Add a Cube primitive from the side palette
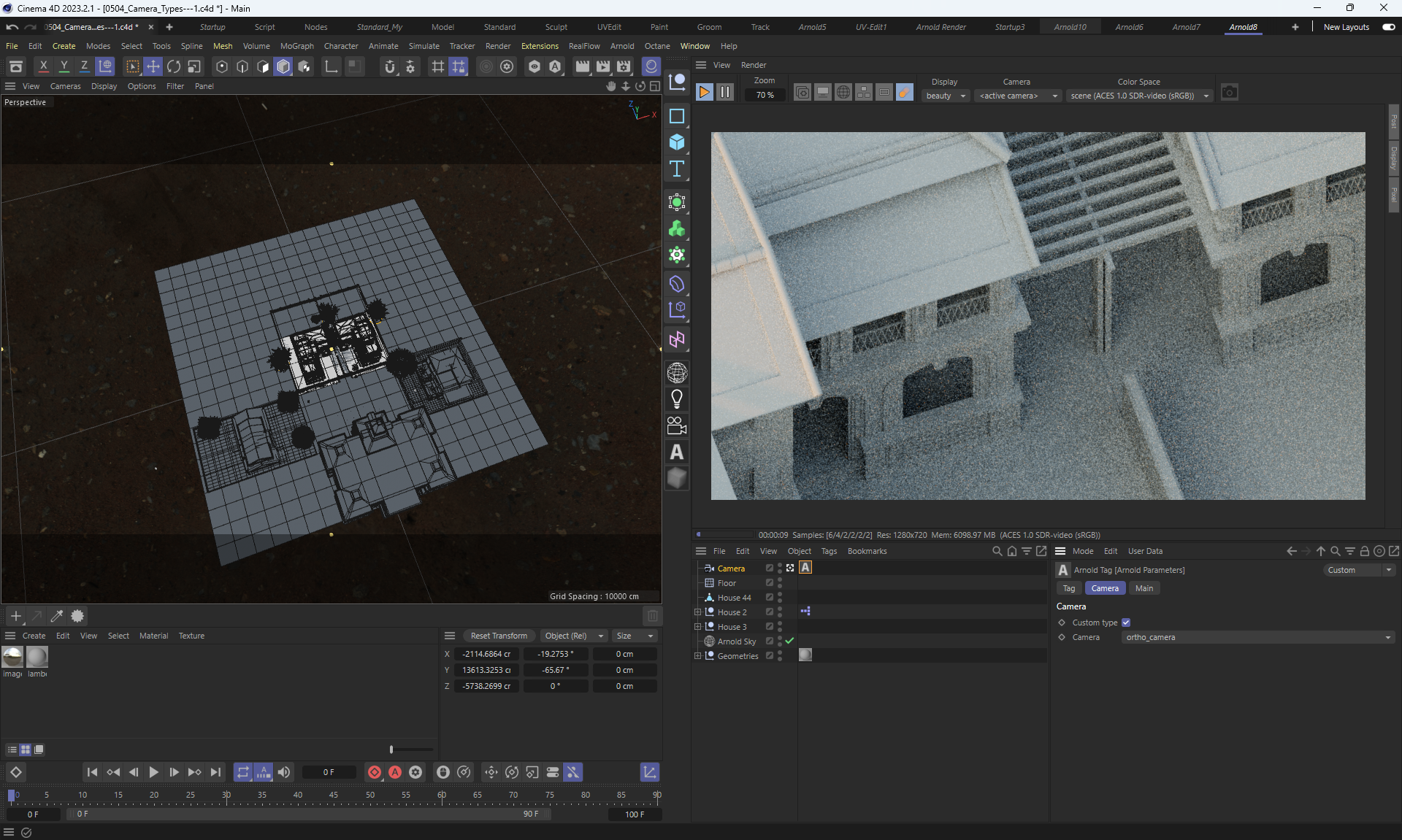The height and width of the screenshot is (840, 1402). pyautogui.click(x=677, y=142)
